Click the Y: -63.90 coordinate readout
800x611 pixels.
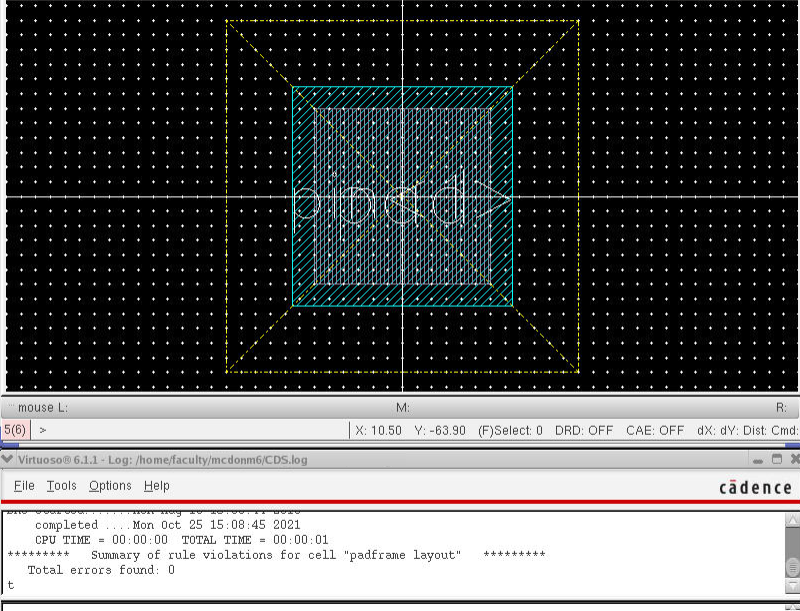coord(440,430)
